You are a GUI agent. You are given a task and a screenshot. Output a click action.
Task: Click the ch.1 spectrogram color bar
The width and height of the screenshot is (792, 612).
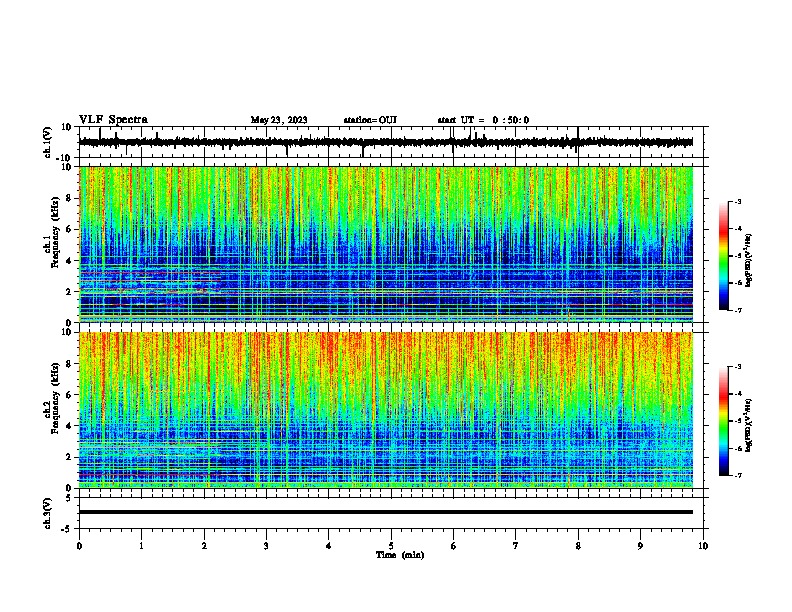click(x=724, y=256)
